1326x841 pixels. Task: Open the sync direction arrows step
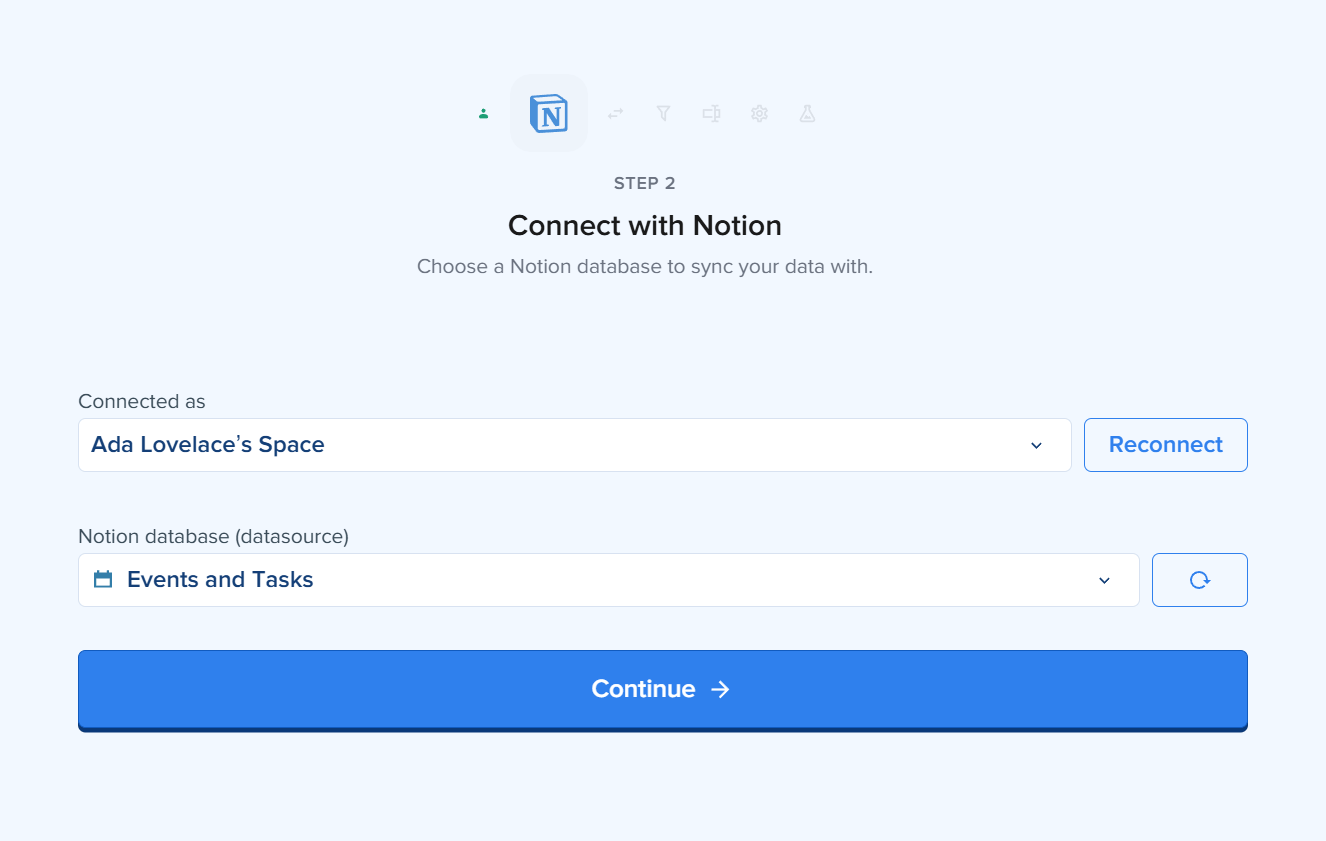615,114
